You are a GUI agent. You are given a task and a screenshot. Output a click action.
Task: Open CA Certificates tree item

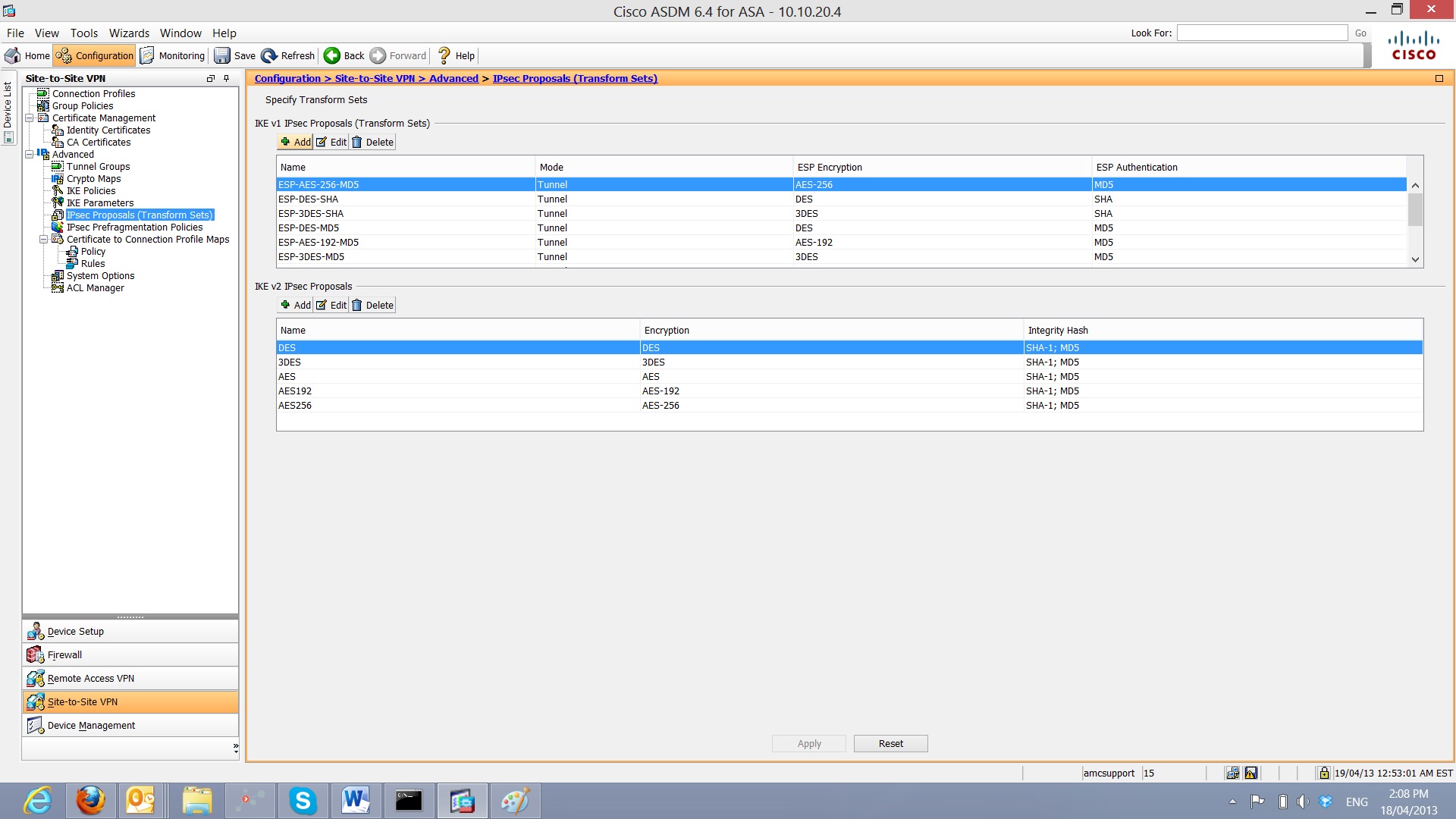(x=99, y=142)
